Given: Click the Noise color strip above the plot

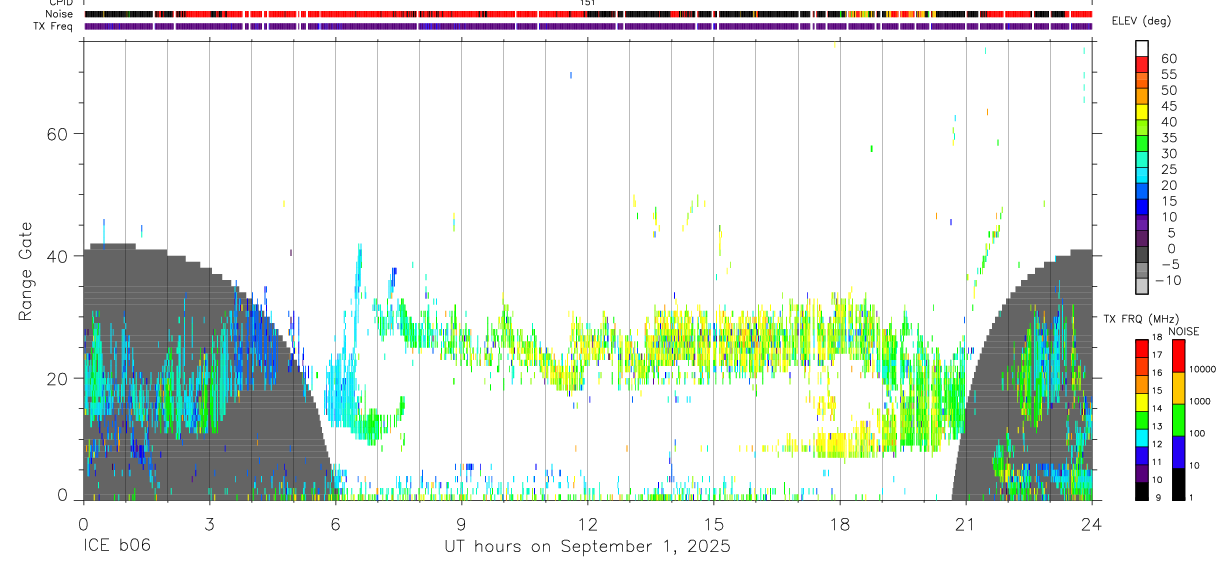Looking at the screenshot, I should coord(588,14).
